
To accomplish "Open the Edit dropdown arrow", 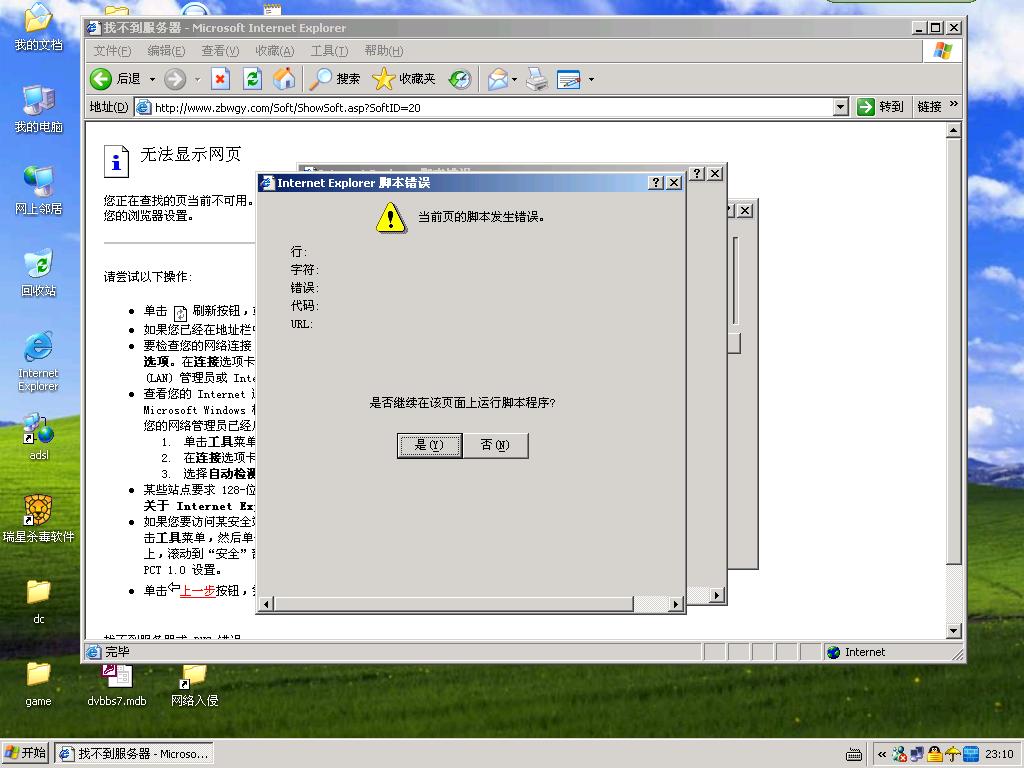I will 591,80.
